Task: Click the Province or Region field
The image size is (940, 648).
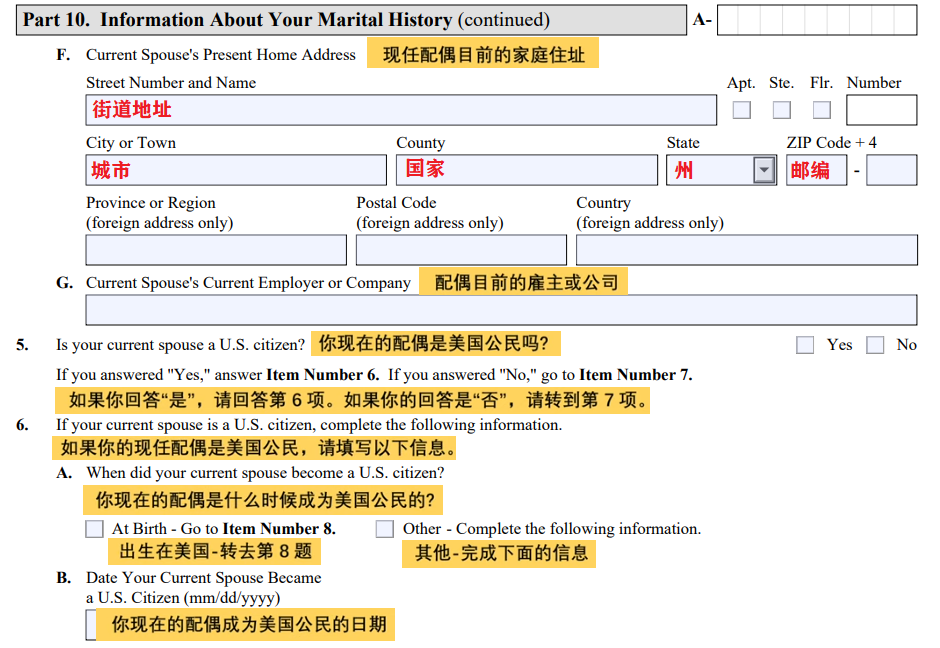Action: 216,250
